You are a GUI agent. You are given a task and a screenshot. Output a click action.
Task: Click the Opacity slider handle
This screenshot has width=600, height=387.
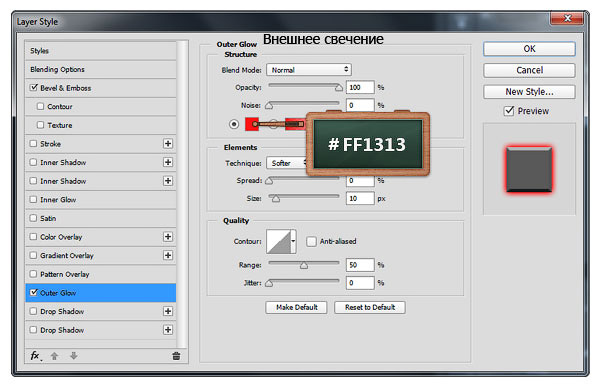coord(339,88)
